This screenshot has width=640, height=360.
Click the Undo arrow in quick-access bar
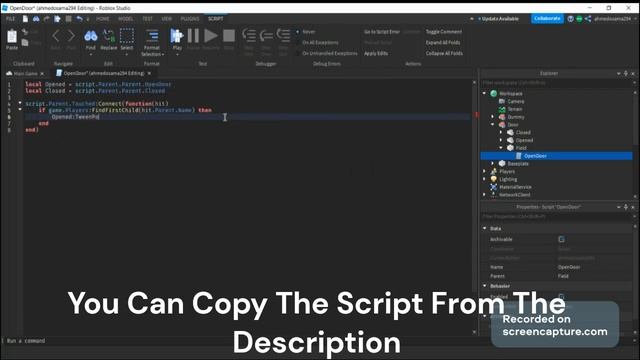click(80, 19)
